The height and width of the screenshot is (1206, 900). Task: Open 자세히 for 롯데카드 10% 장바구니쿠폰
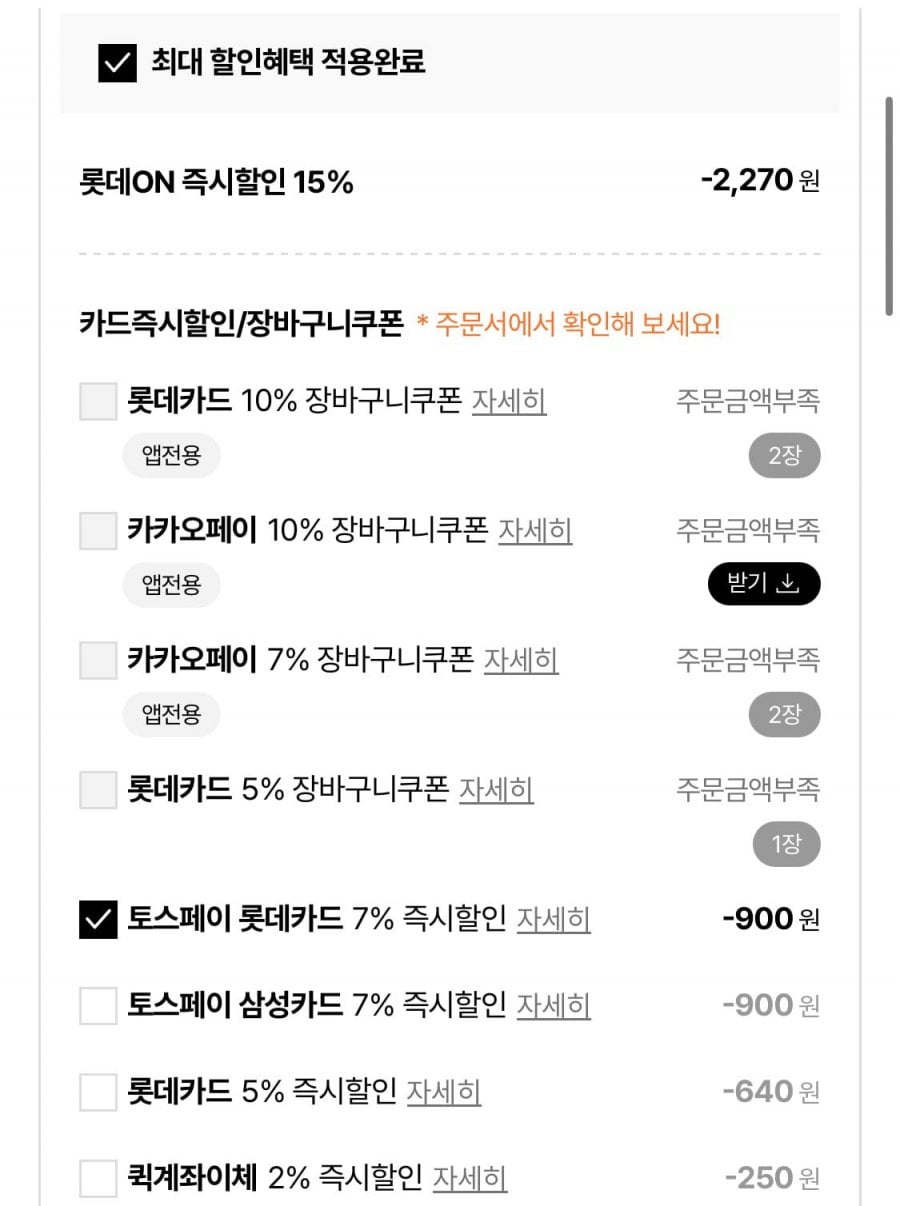click(x=509, y=402)
